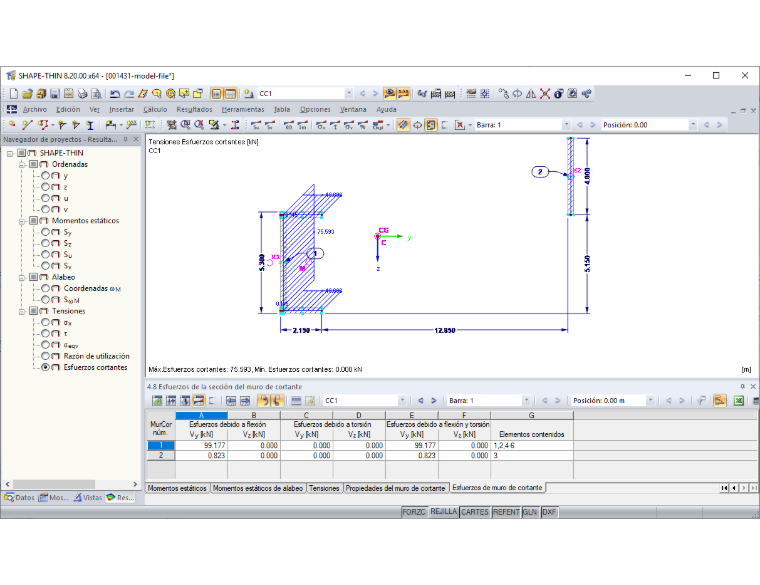Open the Resultados menu
The height and width of the screenshot is (585, 760).
pyautogui.click(x=194, y=110)
